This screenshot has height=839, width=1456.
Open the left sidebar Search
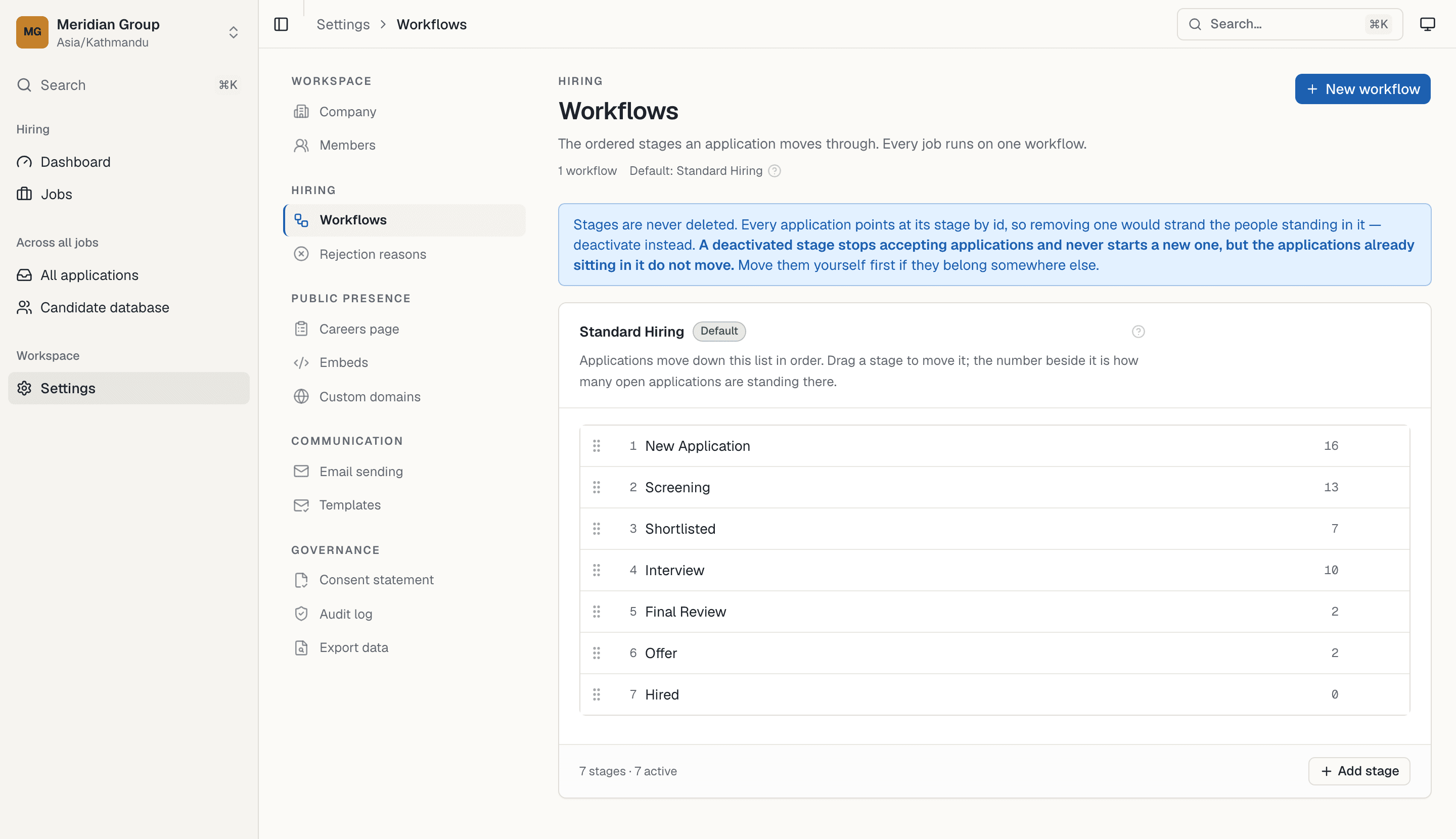coord(128,85)
